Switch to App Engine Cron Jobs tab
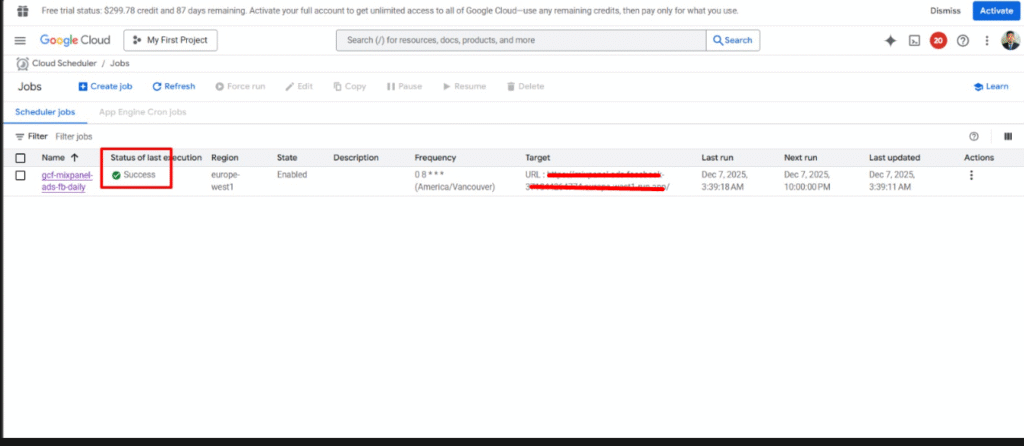The image size is (1024, 446). pyautogui.click(x=142, y=112)
